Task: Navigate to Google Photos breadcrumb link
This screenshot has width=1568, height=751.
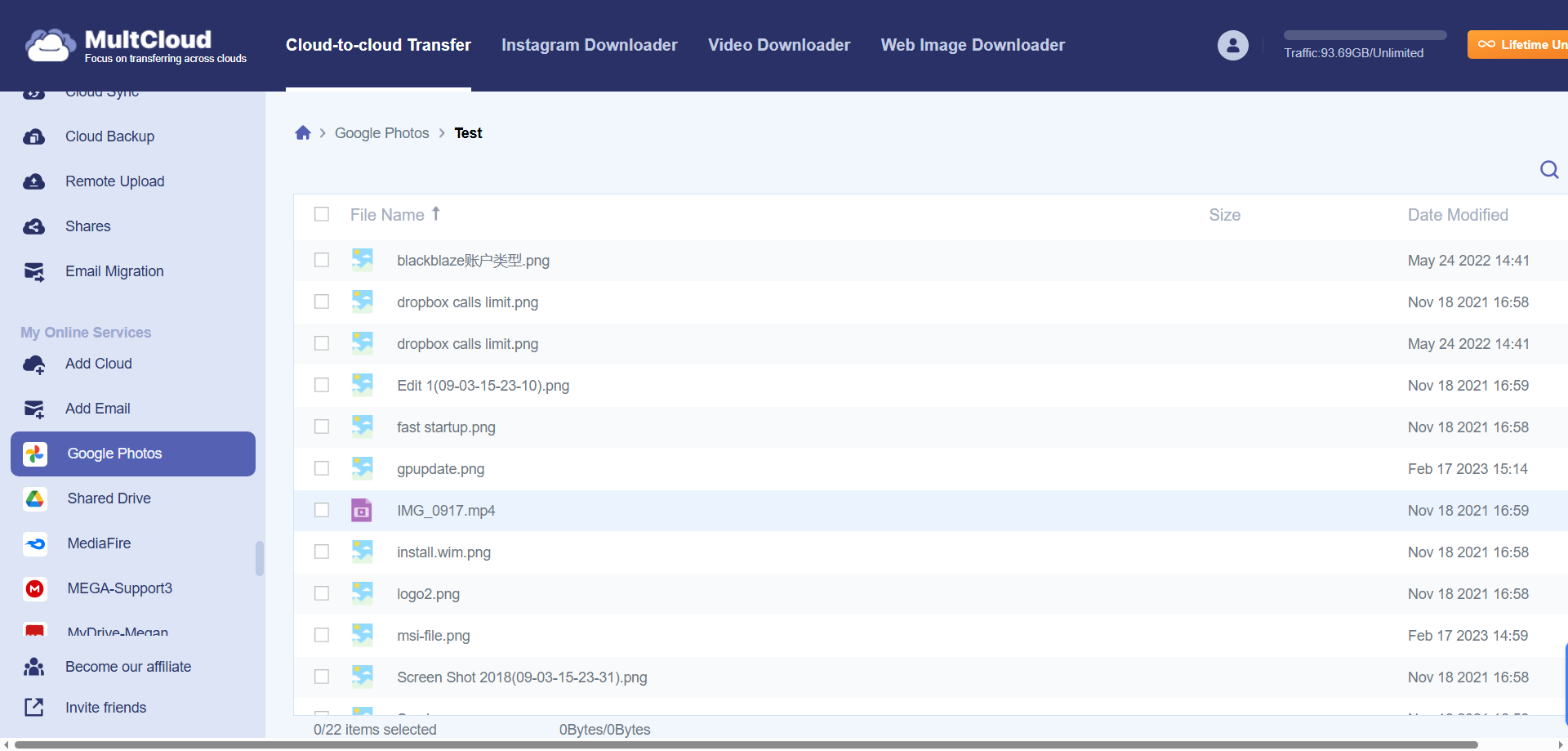Action: click(381, 133)
